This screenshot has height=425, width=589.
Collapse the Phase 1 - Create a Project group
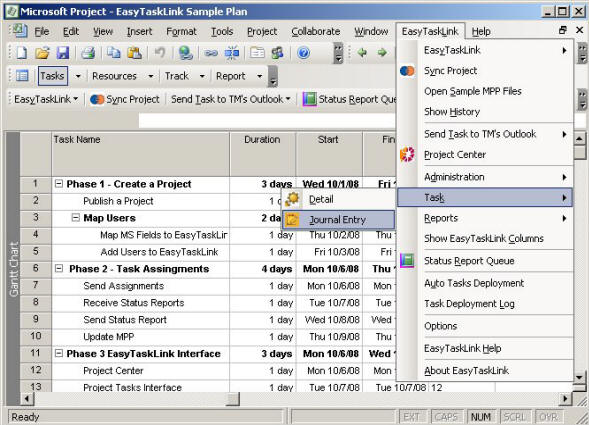click(x=59, y=184)
